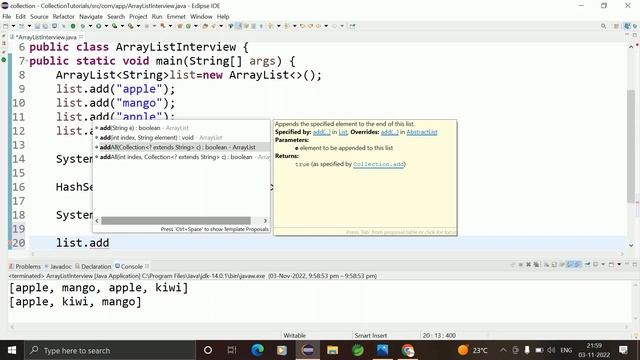Click the Open Type toolbar icon
This screenshot has height=360, width=640.
click(205, 26)
